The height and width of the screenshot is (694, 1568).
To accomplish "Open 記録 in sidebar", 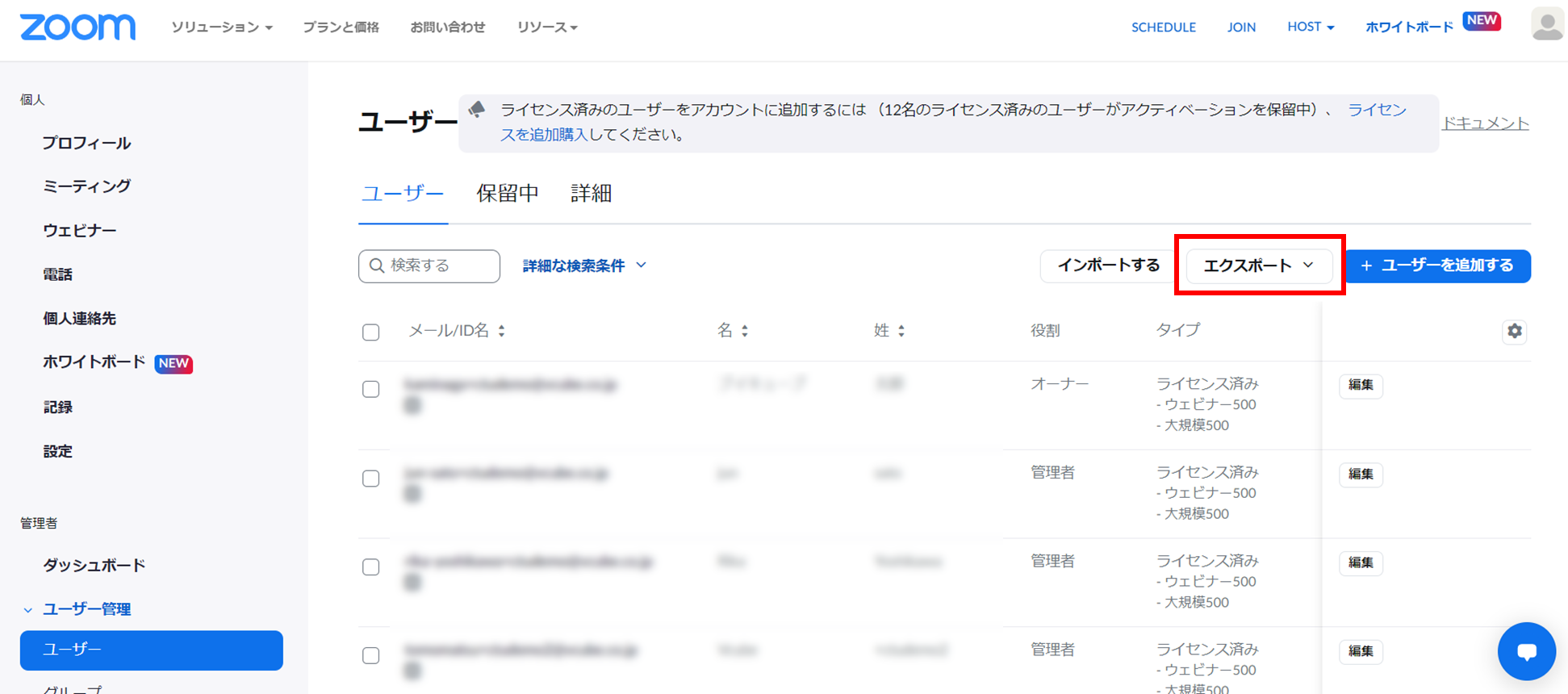I will click(x=58, y=408).
